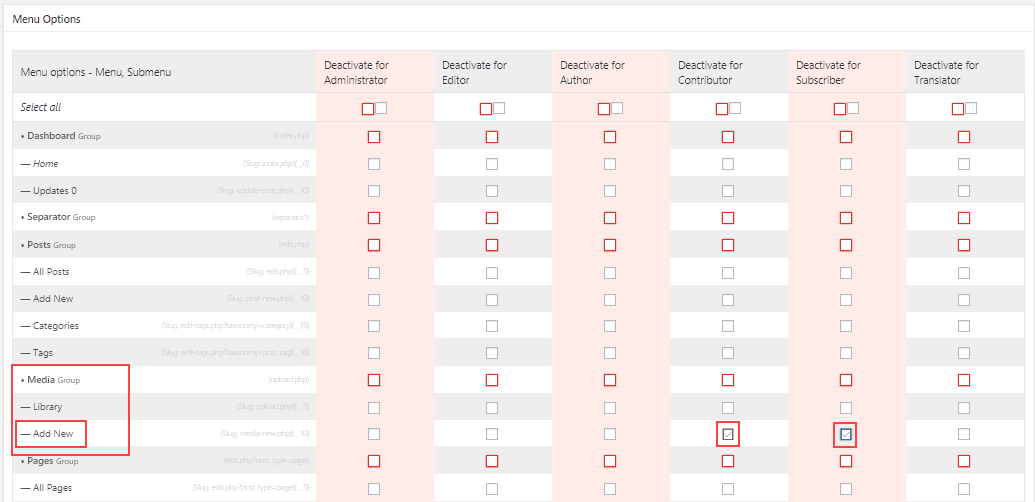Click the 'Menu options - Menu, Submenu' header
The height and width of the screenshot is (502, 1035).
click(x=96, y=73)
